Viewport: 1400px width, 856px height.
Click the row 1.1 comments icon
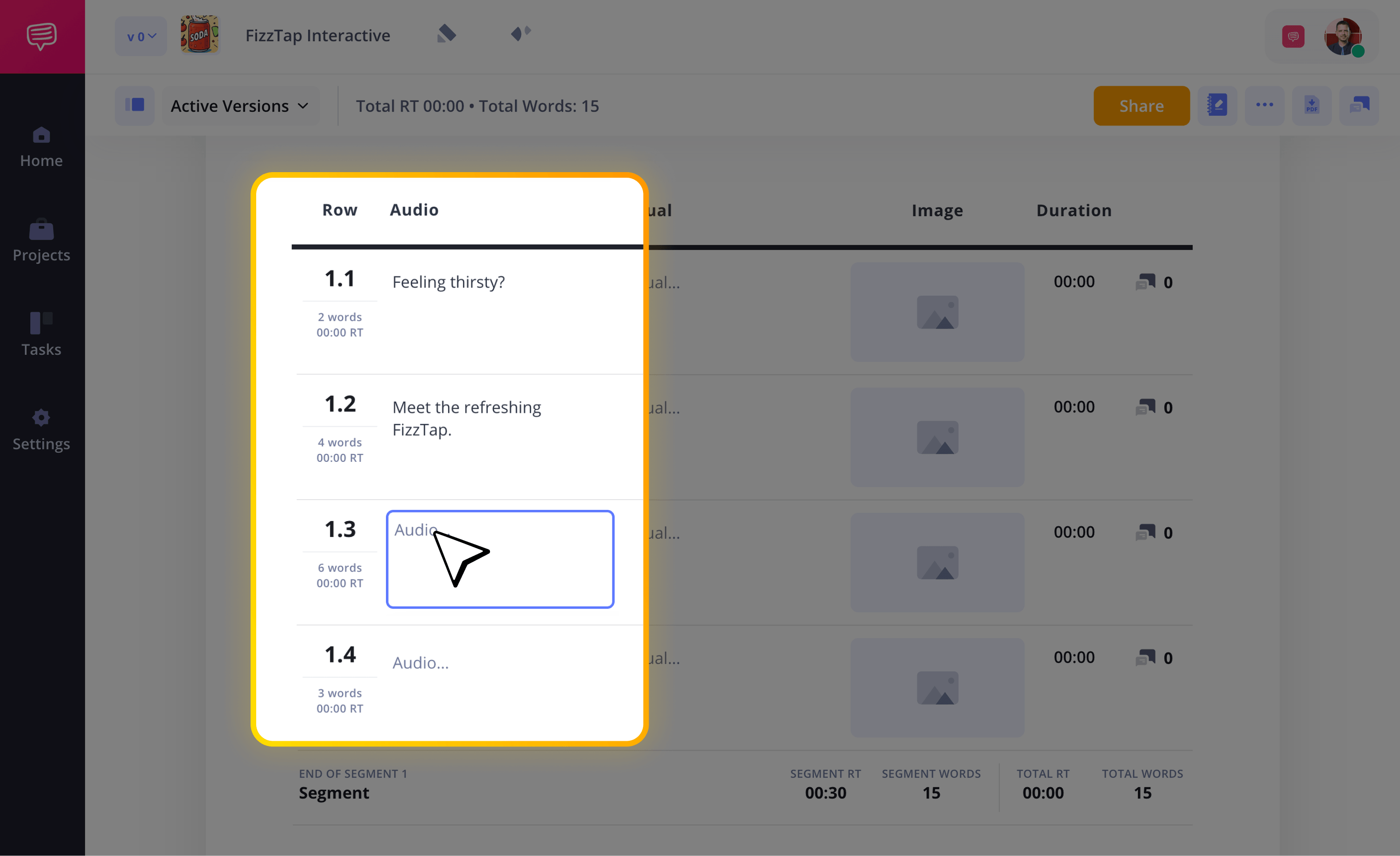[x=1146, y=282]
